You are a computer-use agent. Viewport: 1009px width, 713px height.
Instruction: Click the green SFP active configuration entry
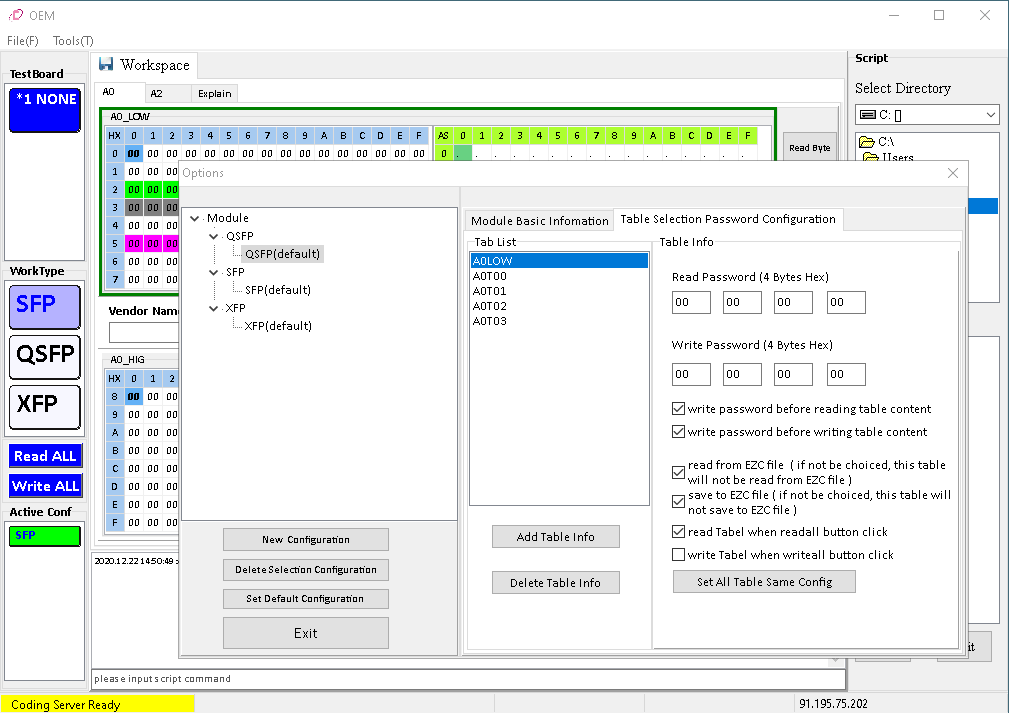point(45,536)
